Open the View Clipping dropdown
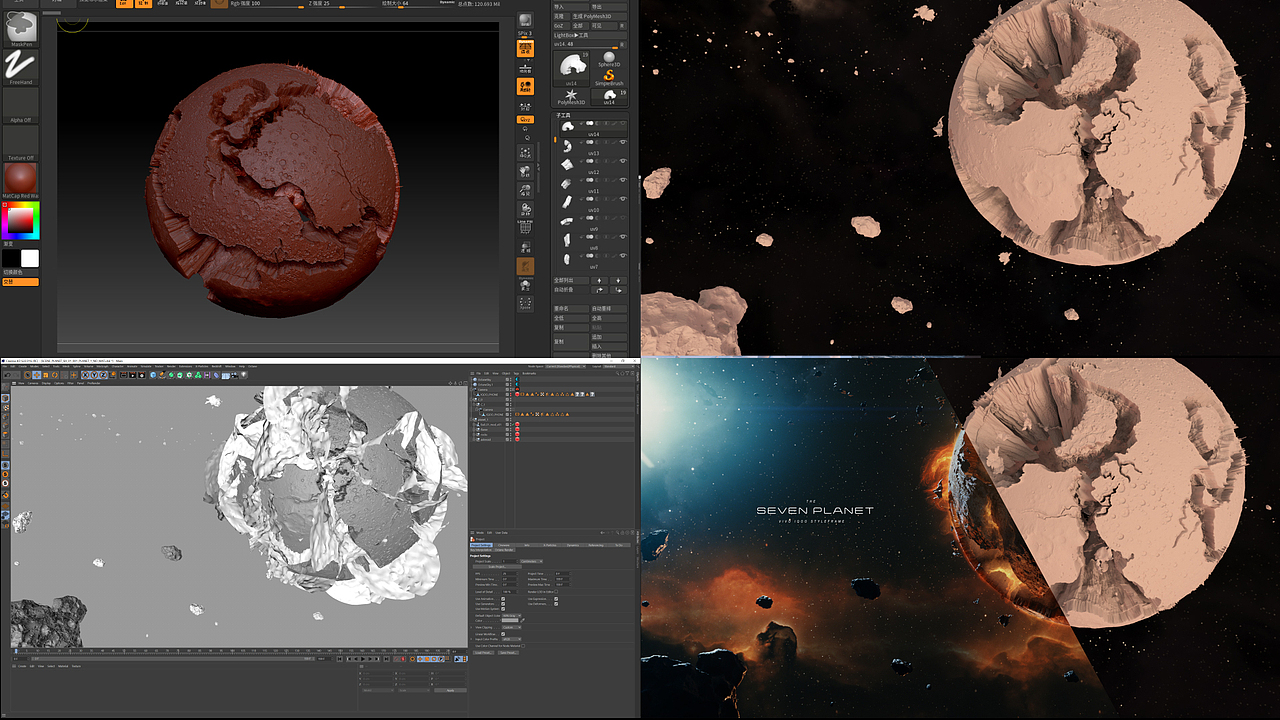The height and width of the screenshot is (720, 1280). [512, 627]
